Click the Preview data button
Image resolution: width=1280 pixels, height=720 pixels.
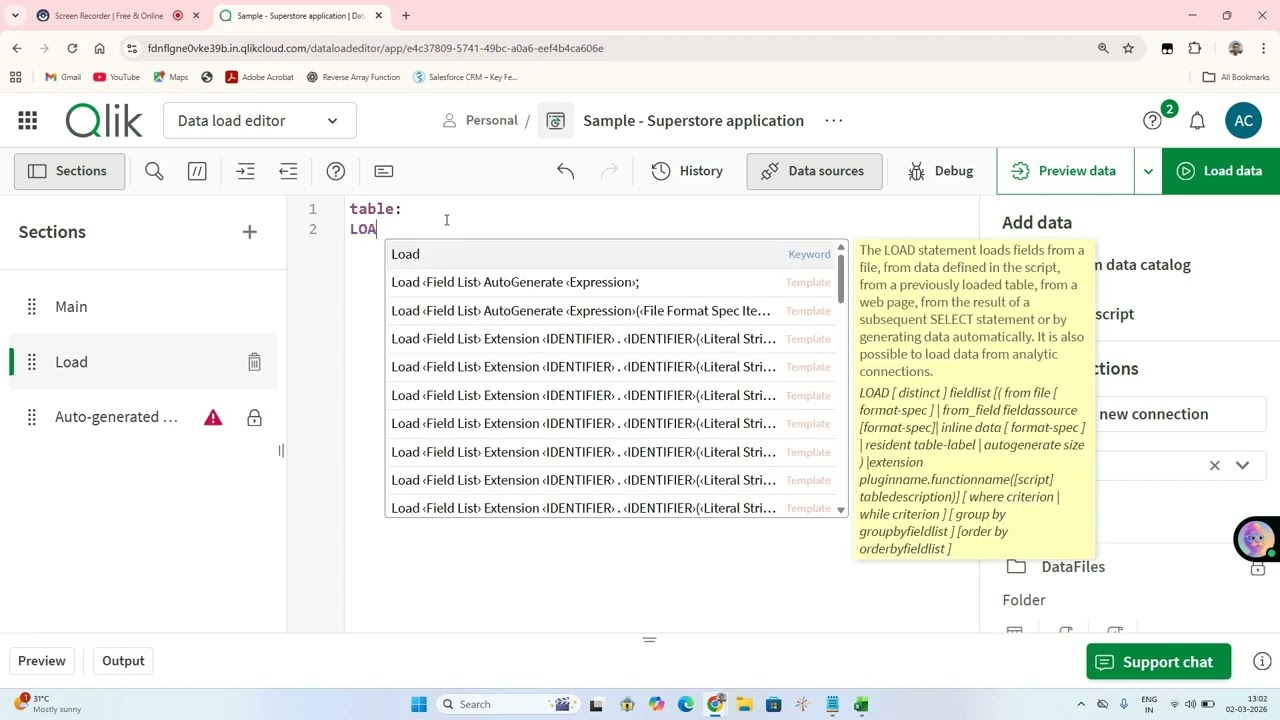1064,171
